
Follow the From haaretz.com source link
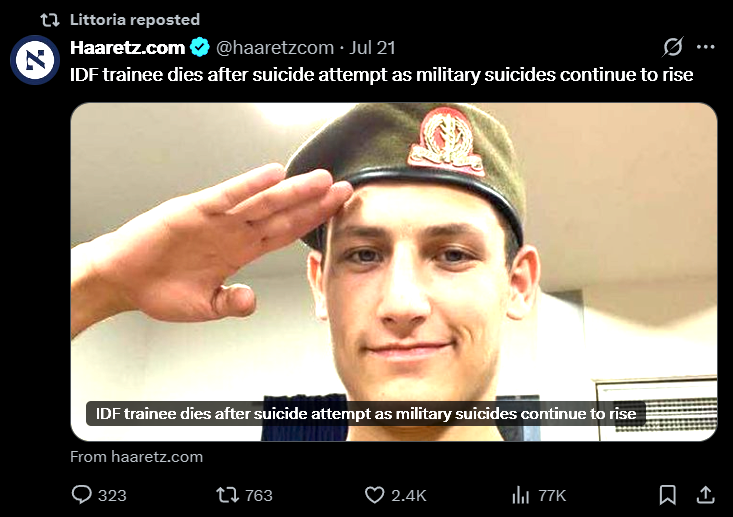pyautogui.click(x=137, y=457)
